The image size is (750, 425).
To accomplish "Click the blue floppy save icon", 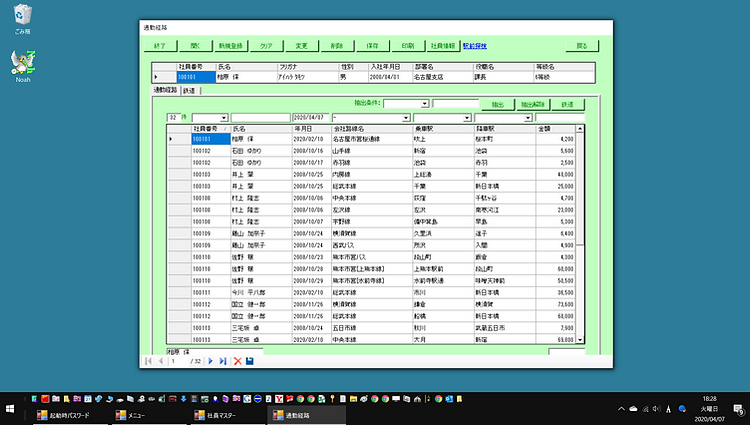I will tap(250, 361).
